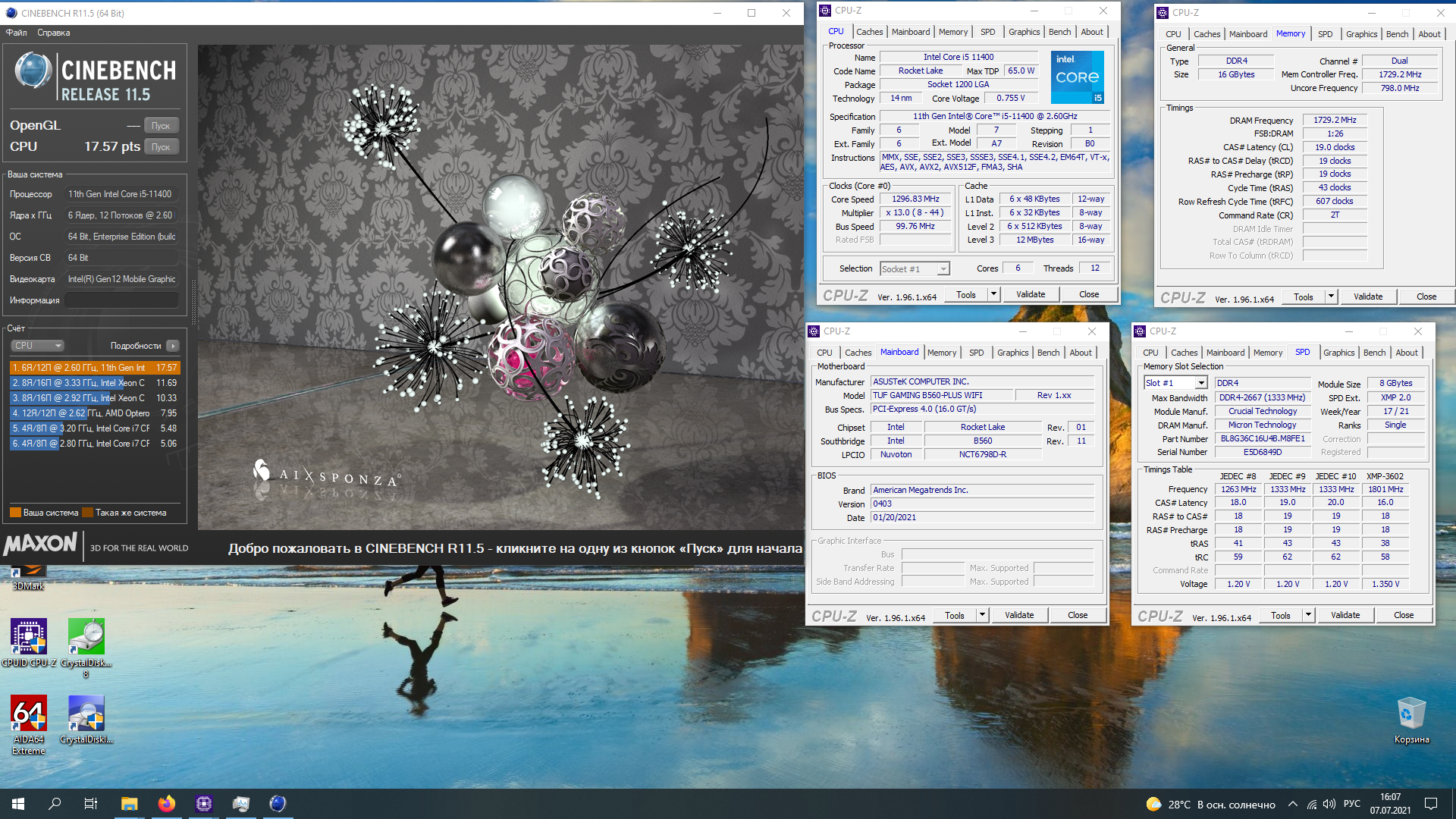Click part number BL8G36C16U4B.M8FE1 field
This screenshot has height=819, width=1456.
(1262, 438)
